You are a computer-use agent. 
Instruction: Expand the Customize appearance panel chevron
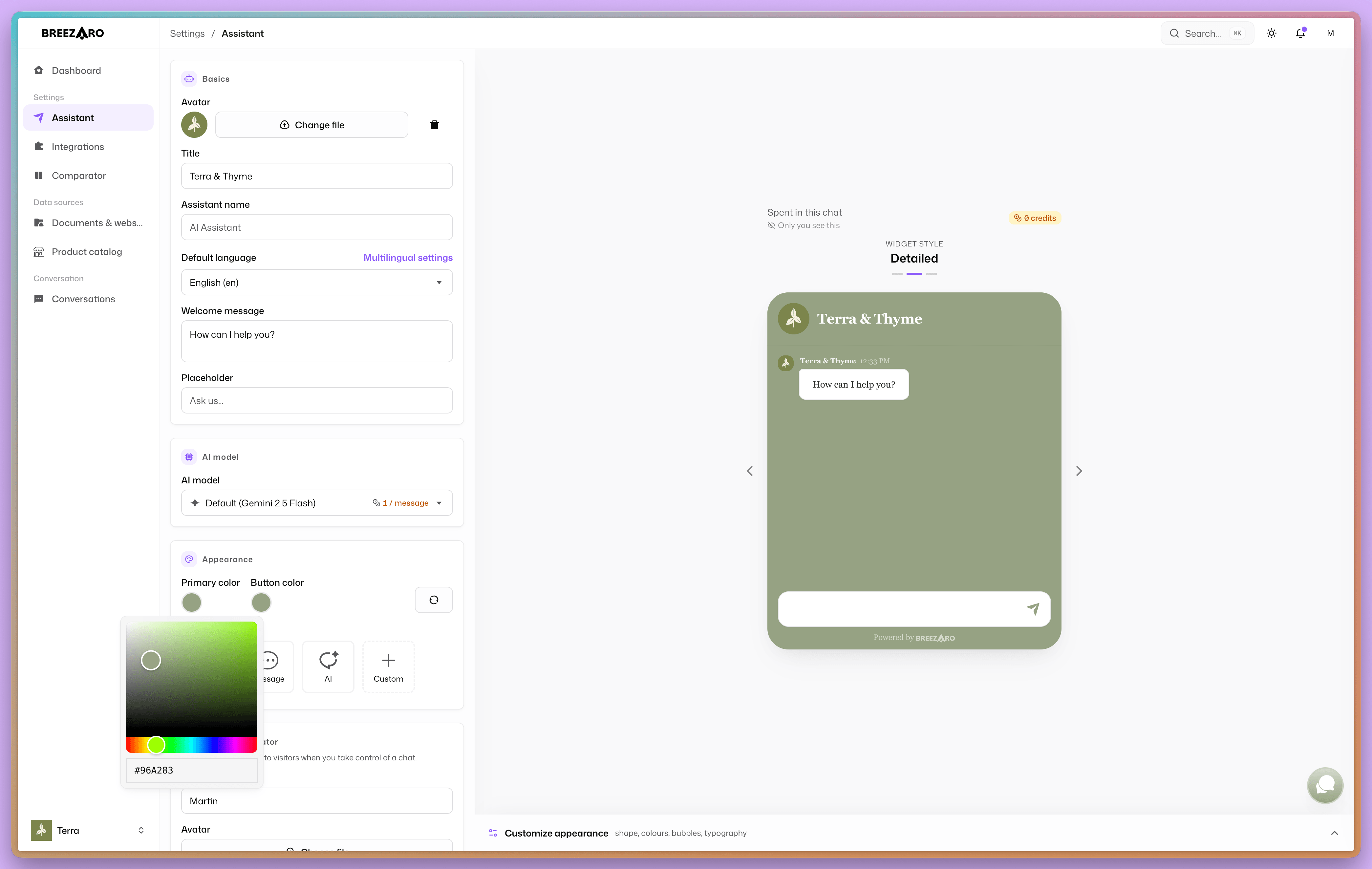(x=1334, y=833)
